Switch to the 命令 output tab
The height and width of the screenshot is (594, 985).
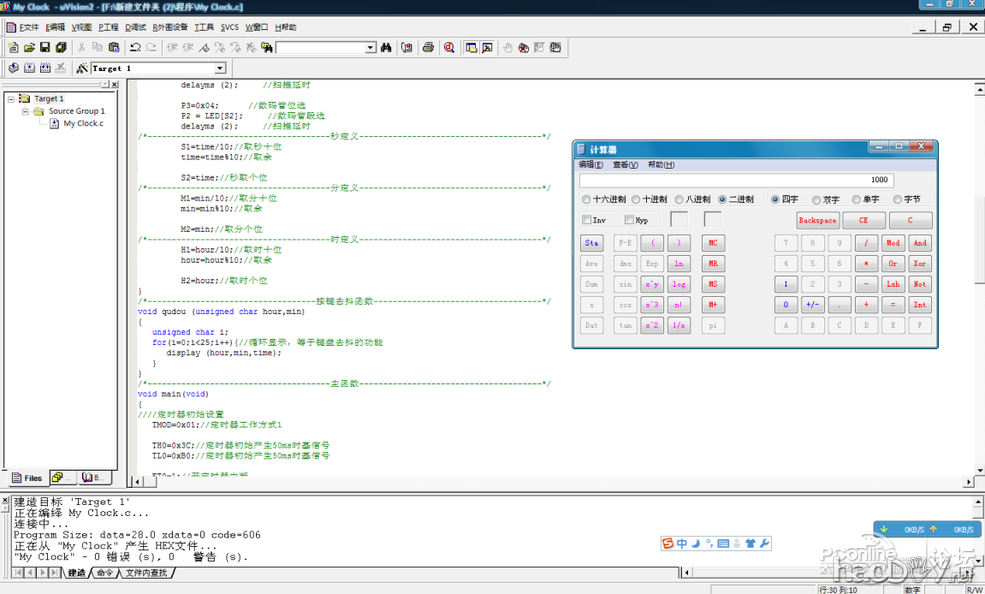coord(105,573)
